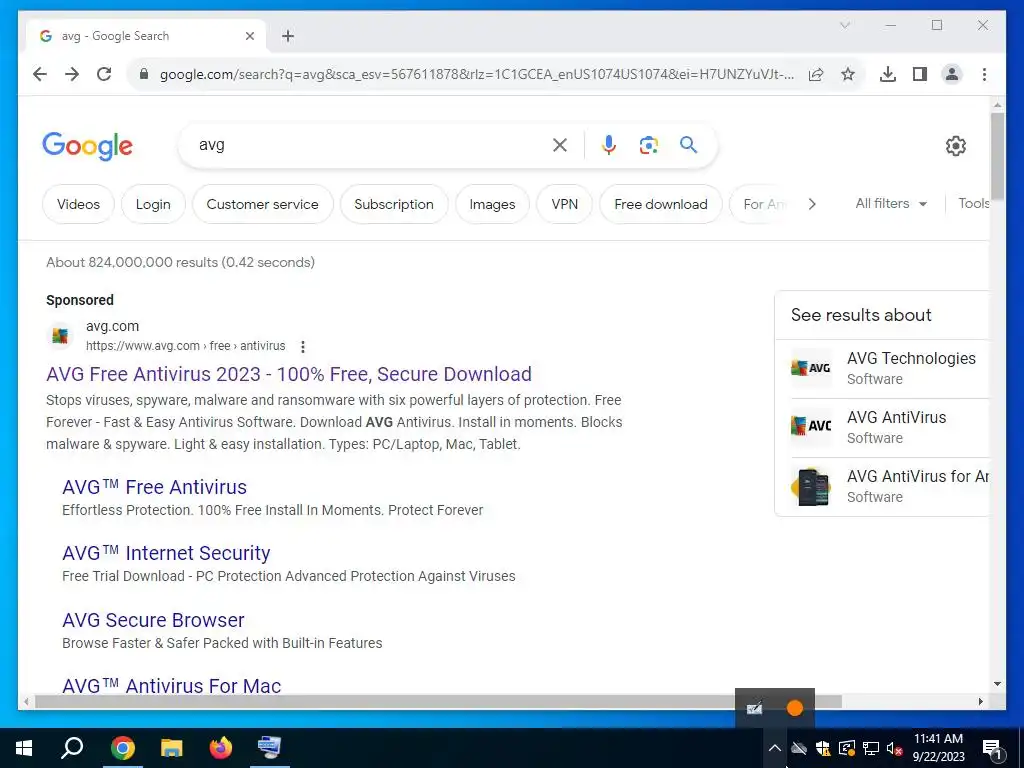Toggle the Chrome side panel icon
Image resolution: width=1024 pixels, height=768 pixels.
(x=920, y=74)
